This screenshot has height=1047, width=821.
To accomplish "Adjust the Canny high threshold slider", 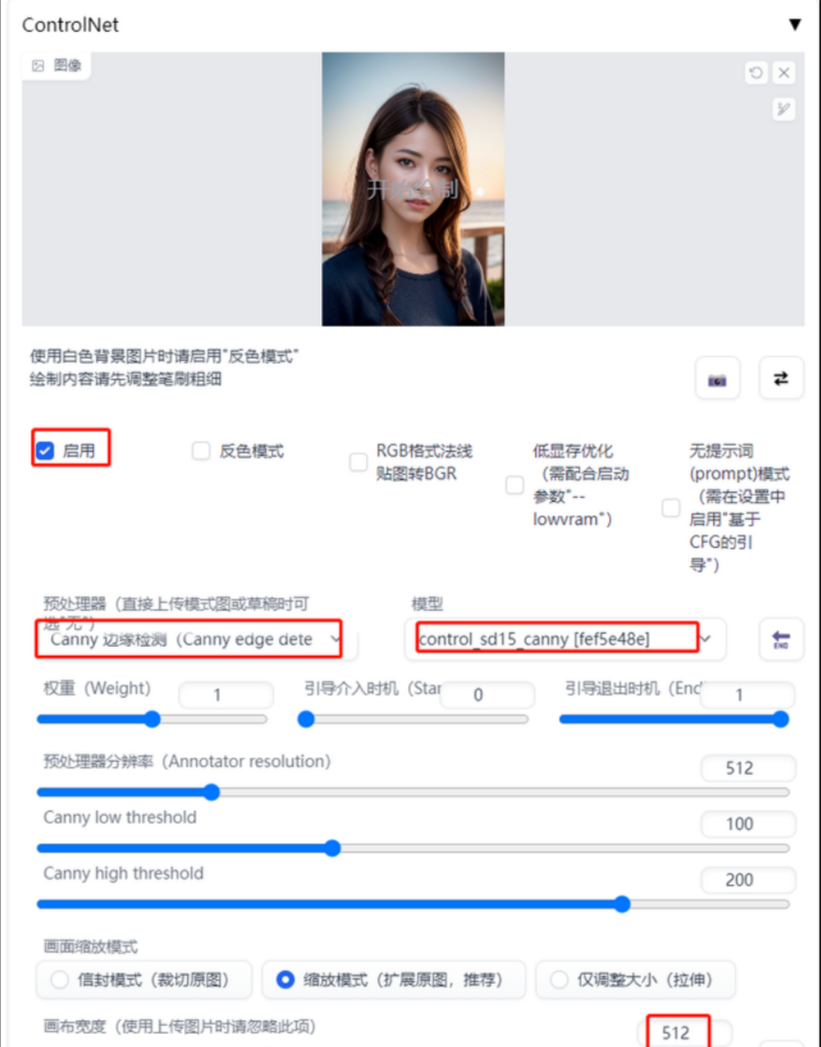I will coord(413,905).
